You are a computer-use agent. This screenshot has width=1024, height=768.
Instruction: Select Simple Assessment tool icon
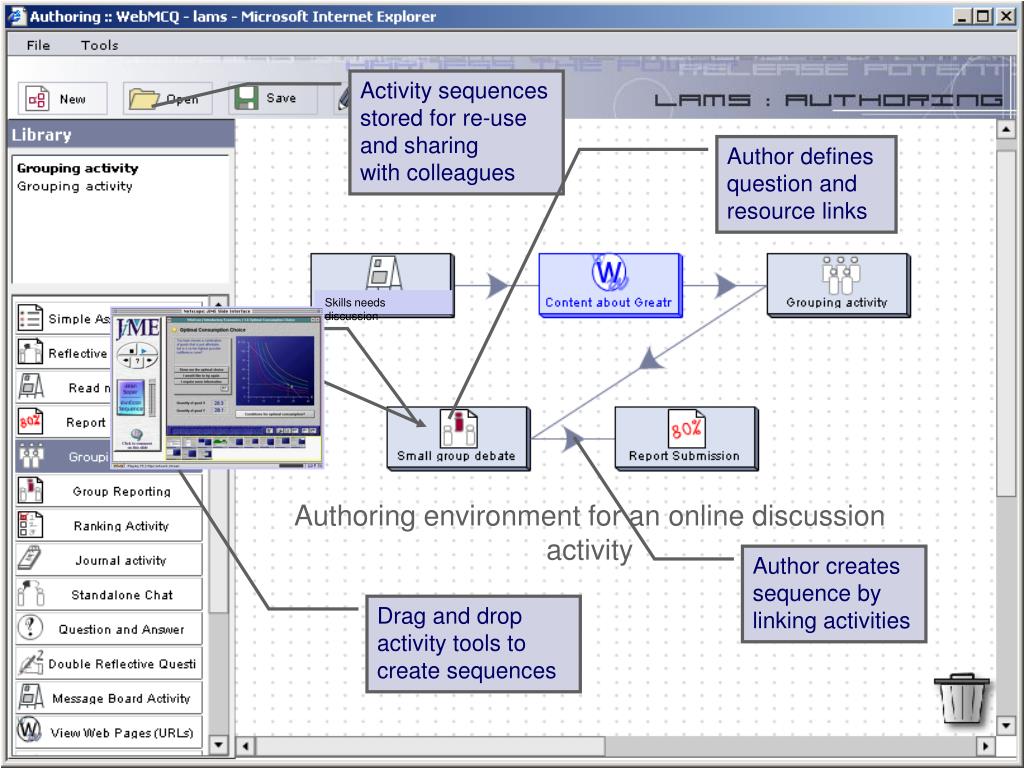pos(30,318)
